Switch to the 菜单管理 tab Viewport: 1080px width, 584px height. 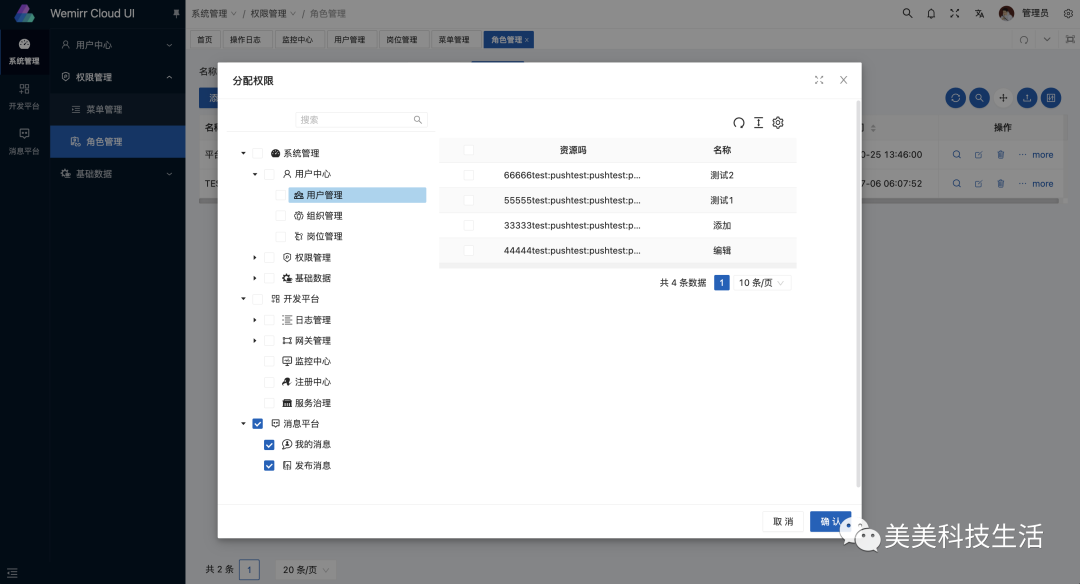coord(453,39)
